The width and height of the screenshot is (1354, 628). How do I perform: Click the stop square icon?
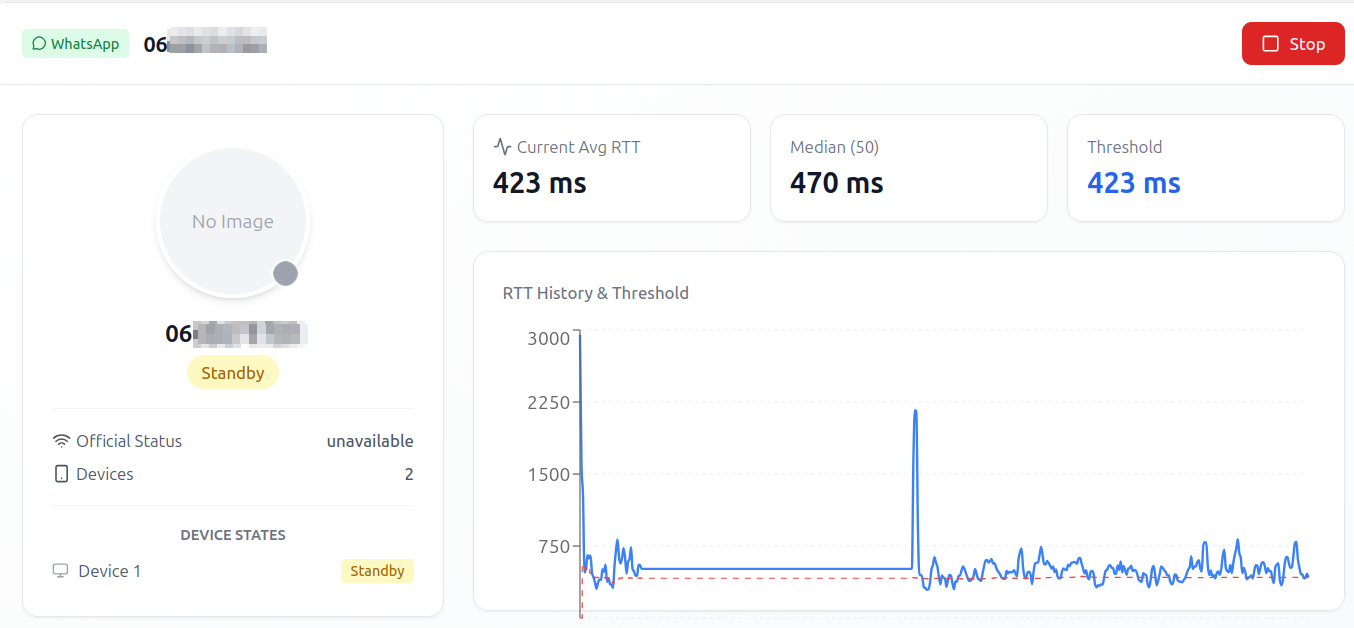pos(1271,44)
